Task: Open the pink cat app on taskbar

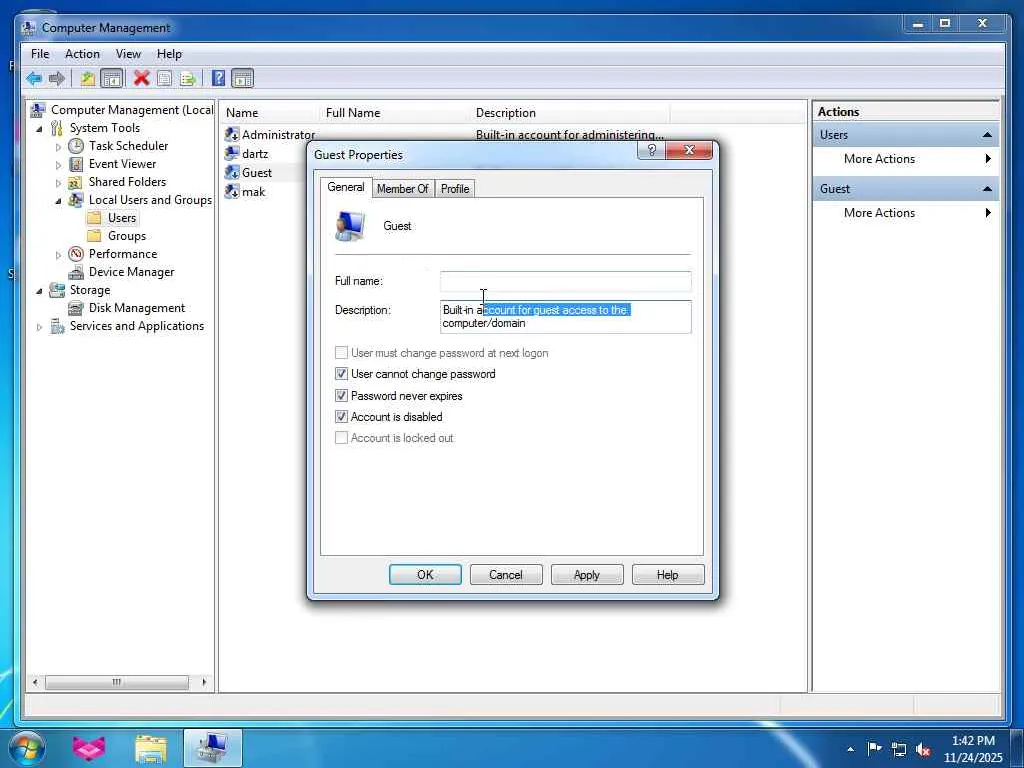Action: [x=89, y=748]
